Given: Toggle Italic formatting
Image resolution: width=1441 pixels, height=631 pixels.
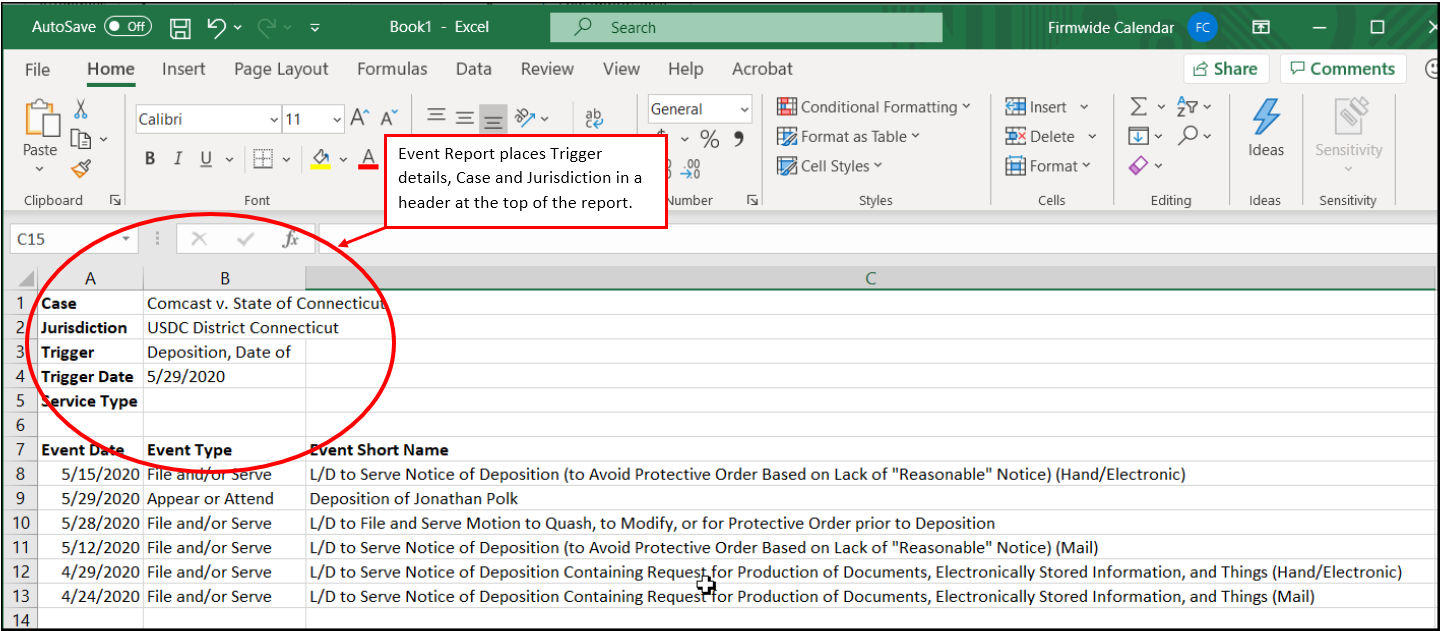Looking at the screenshot, I should point(178,159).
